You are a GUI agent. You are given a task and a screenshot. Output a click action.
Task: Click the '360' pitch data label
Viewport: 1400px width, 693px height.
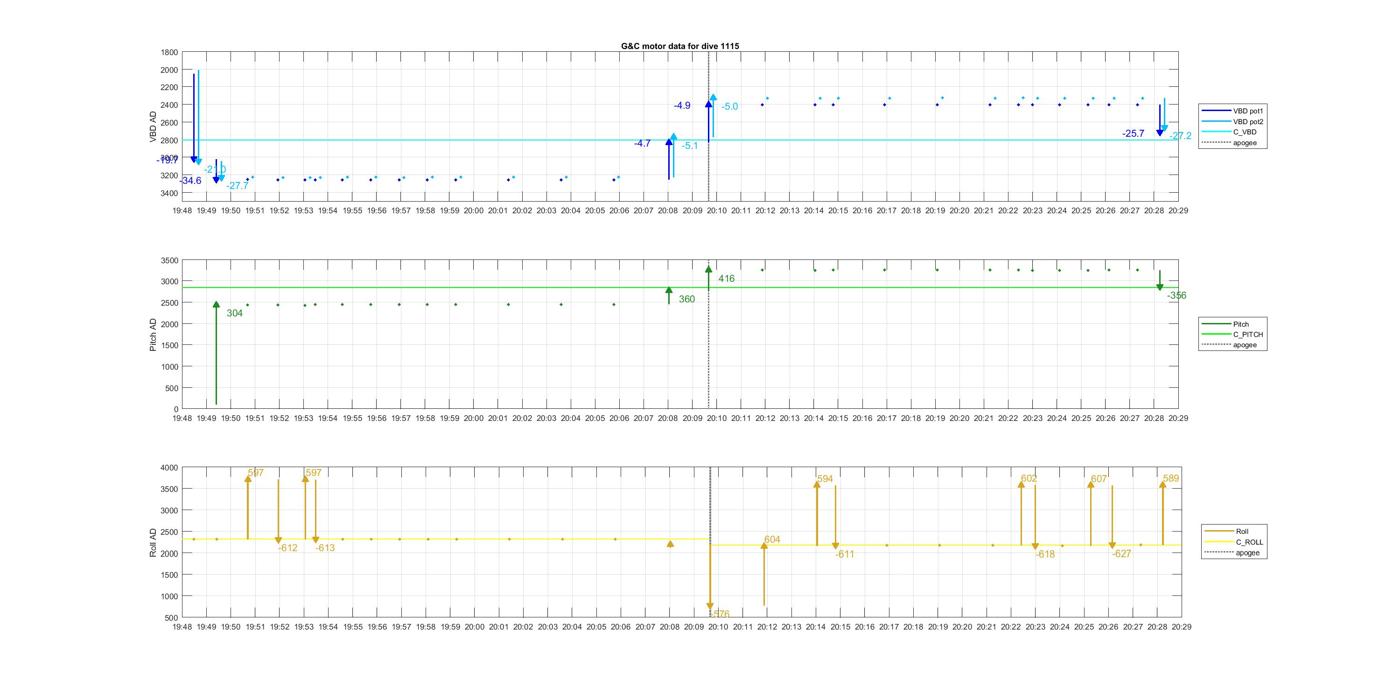click(687, 299)
